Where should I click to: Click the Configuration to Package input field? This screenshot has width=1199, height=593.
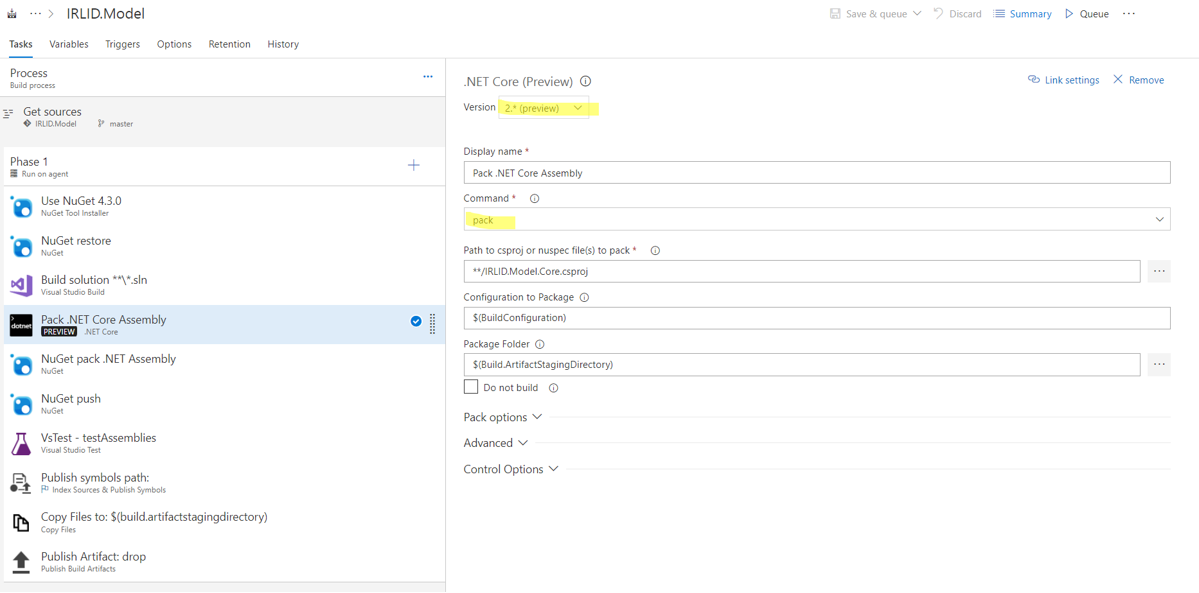(x=817, y=318)
